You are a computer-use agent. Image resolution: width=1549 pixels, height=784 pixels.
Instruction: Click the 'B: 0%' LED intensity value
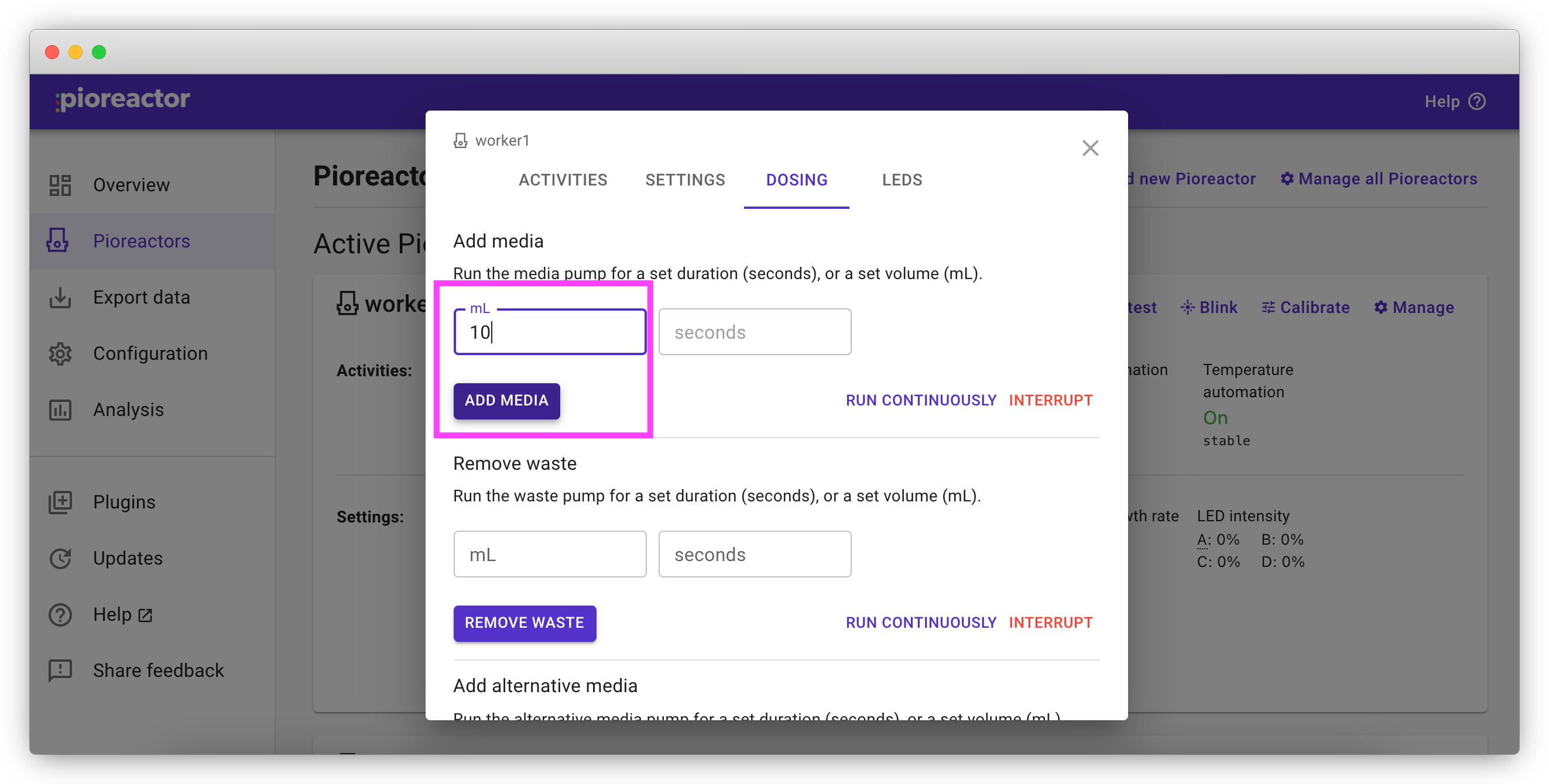(1282, 539)
